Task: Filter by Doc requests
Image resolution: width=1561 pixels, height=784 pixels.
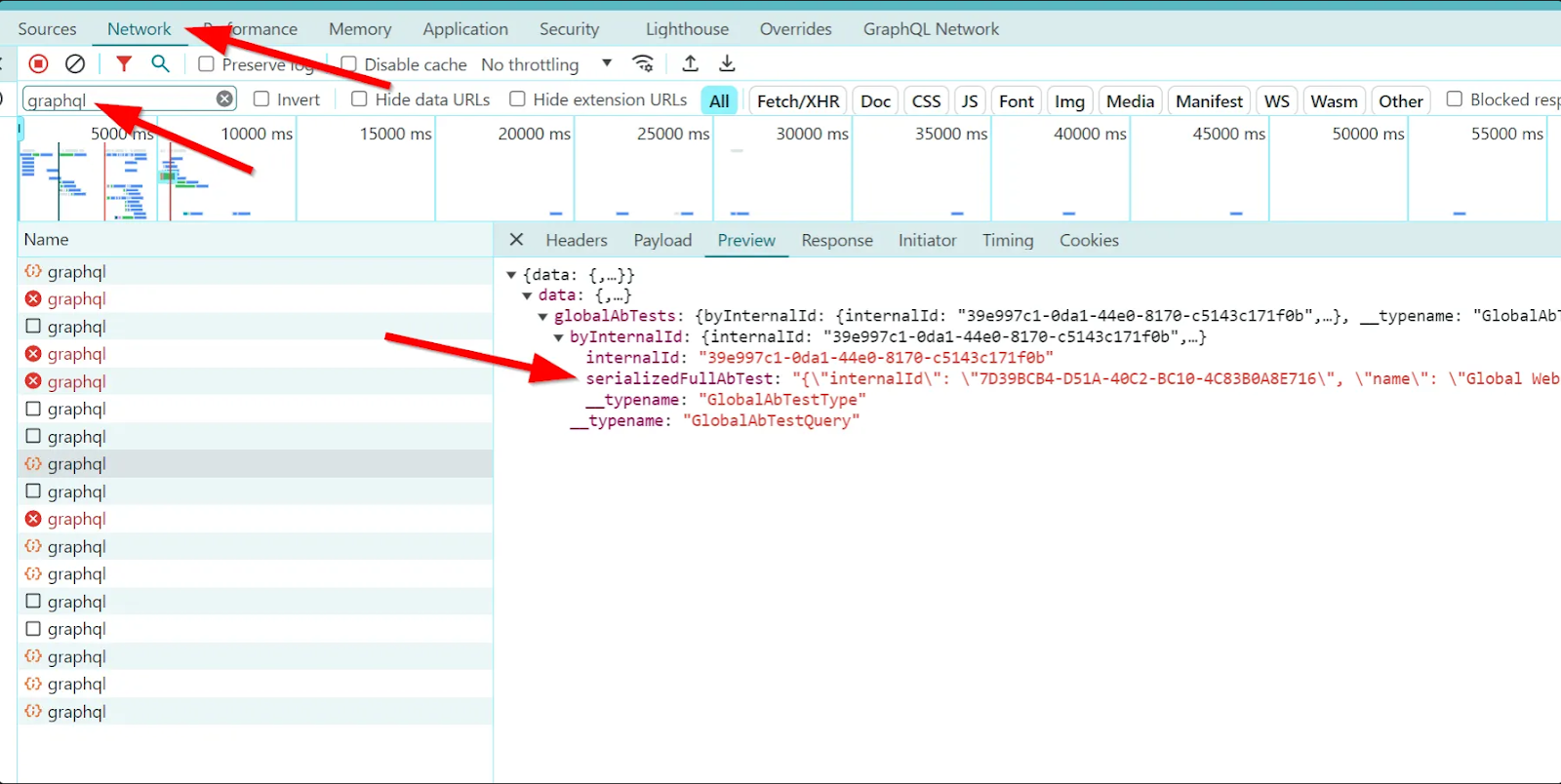Action: pos(875,100)
